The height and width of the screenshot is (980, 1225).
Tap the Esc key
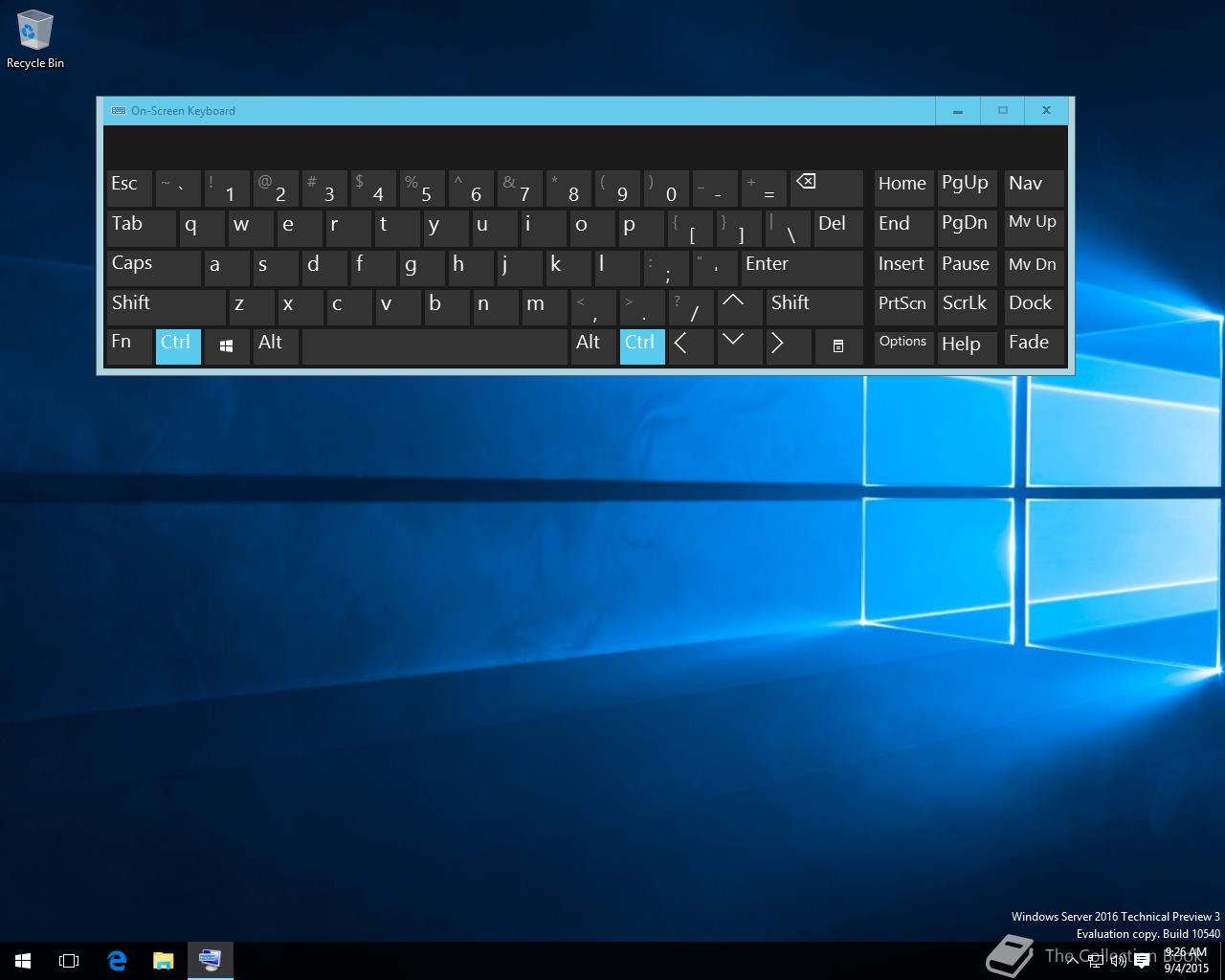[129, 189]
